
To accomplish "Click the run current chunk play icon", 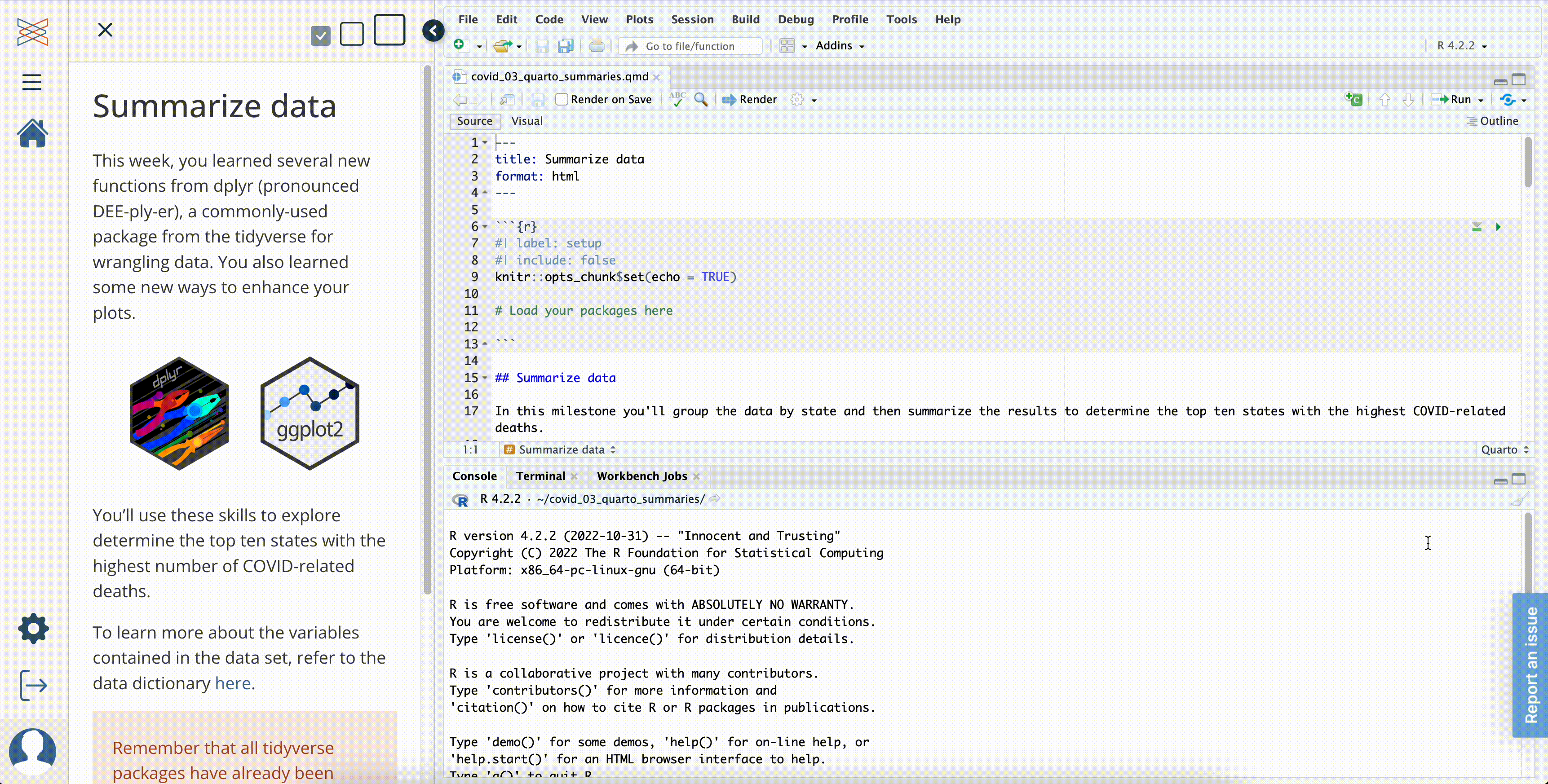I will coord(1498,227).
